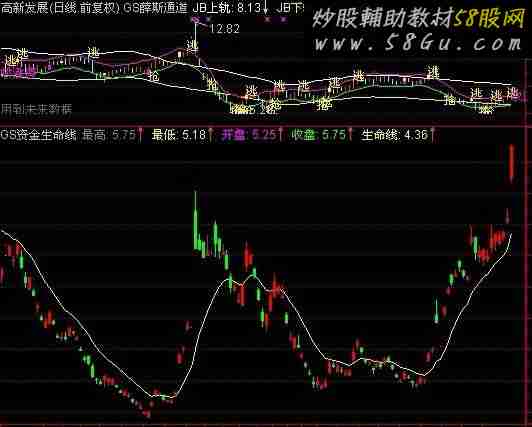Select the 高新发展(日线,前复权) stock title

click(60, 7)
